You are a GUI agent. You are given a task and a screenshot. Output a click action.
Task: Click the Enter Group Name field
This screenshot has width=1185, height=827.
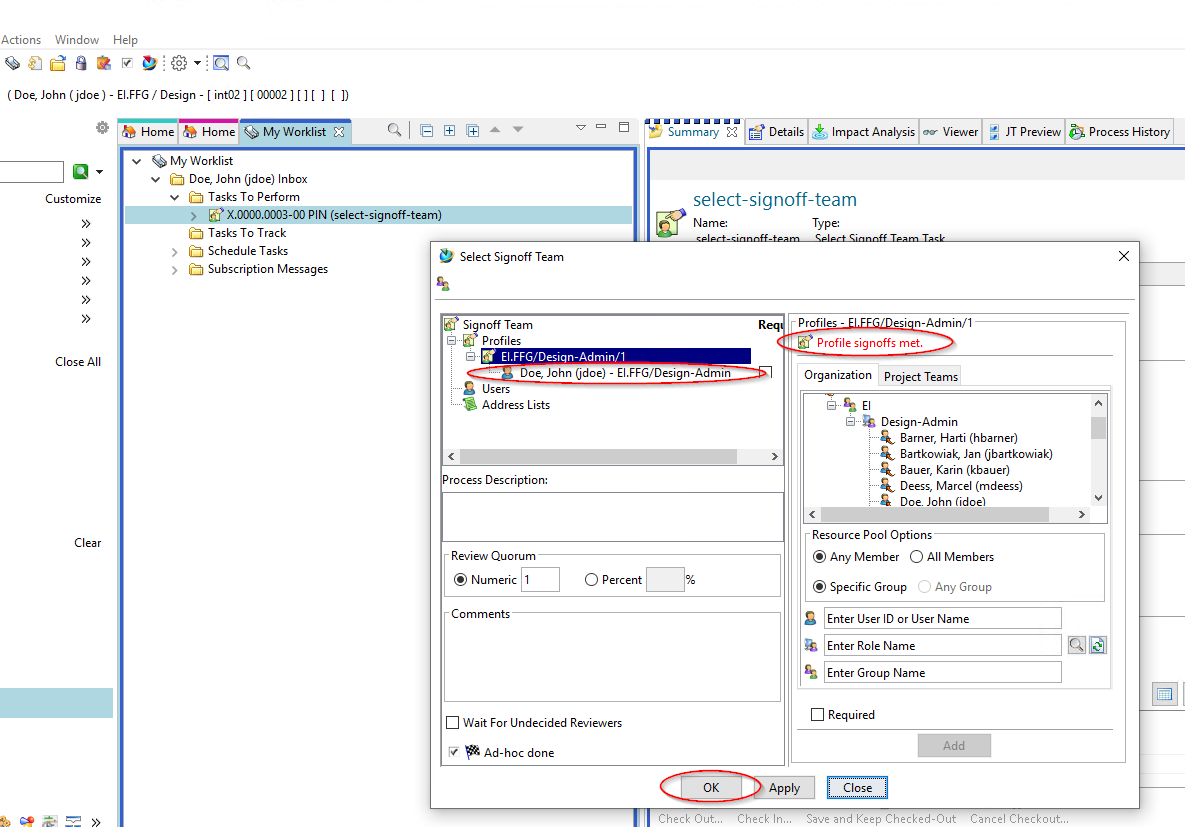(x=942, y=673)
